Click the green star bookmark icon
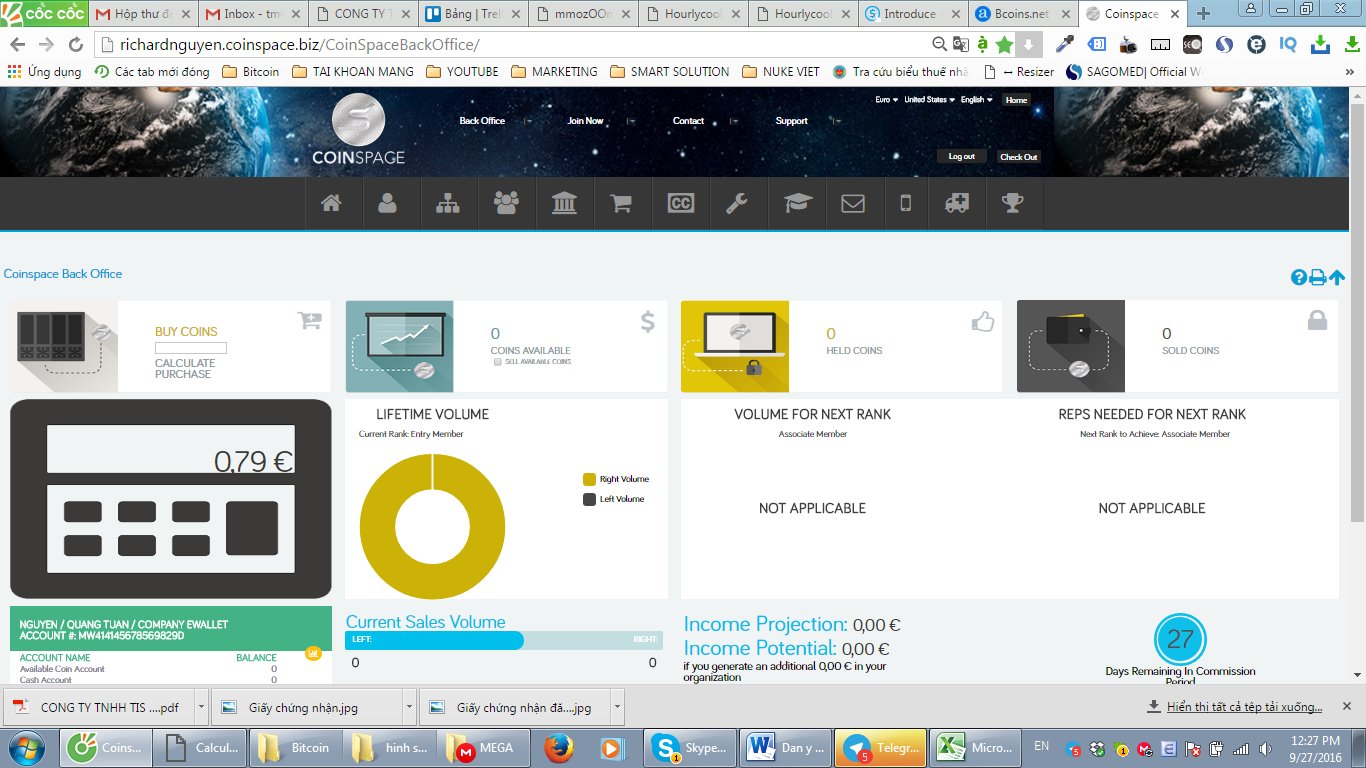This screenshot has height=768, width=1366. [1004, 44]
